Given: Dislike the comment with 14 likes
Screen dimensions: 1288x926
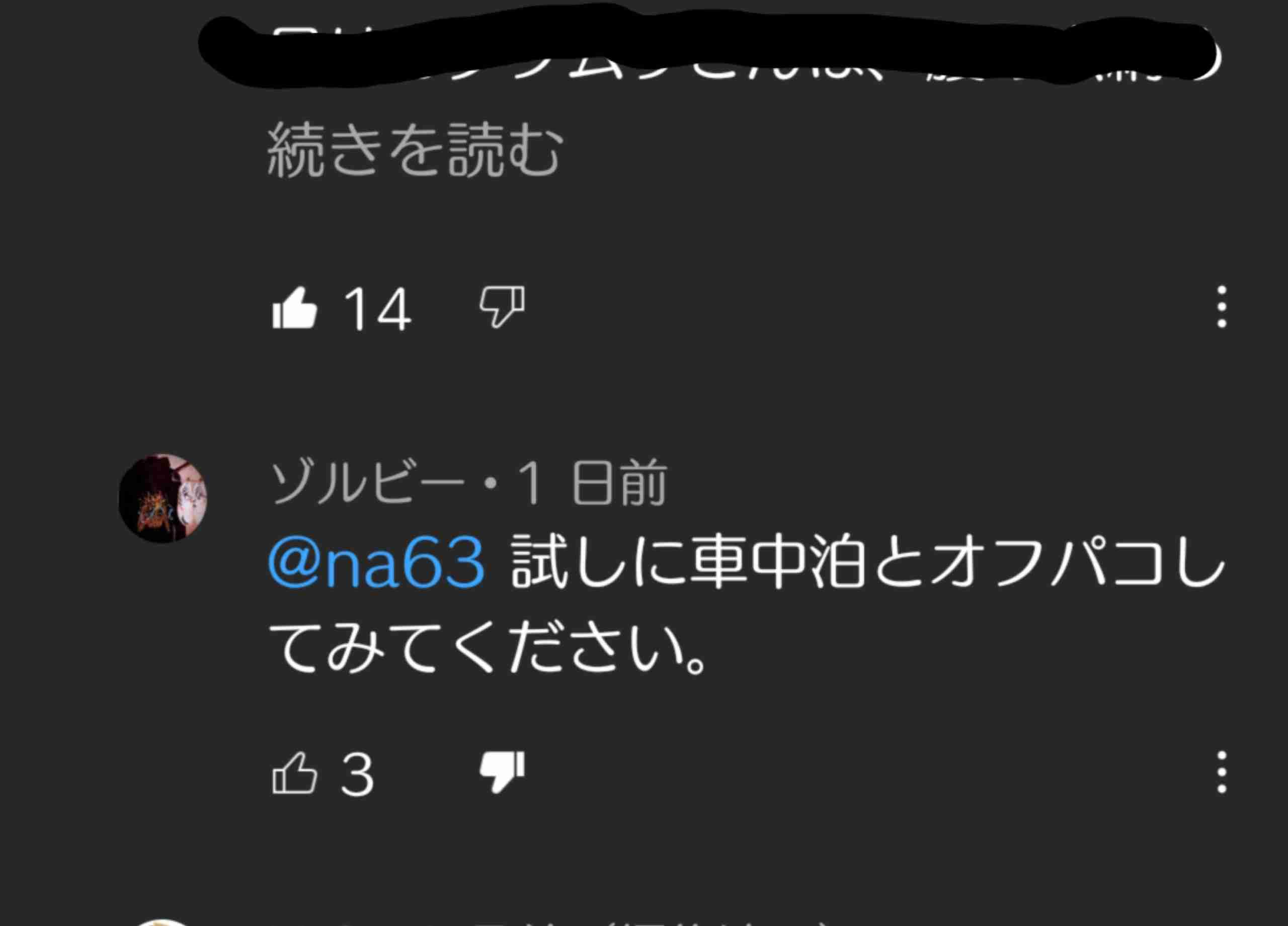Looking at the screenshot, I should (x=502, y=307).
